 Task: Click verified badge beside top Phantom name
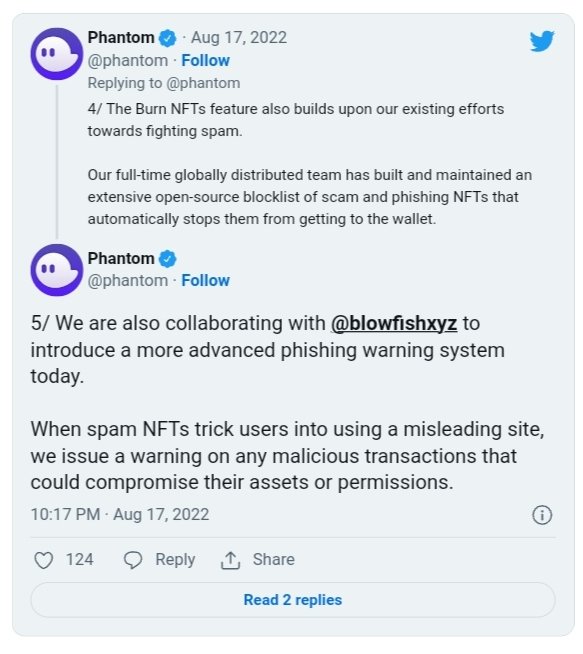click(x=168, y=38)
